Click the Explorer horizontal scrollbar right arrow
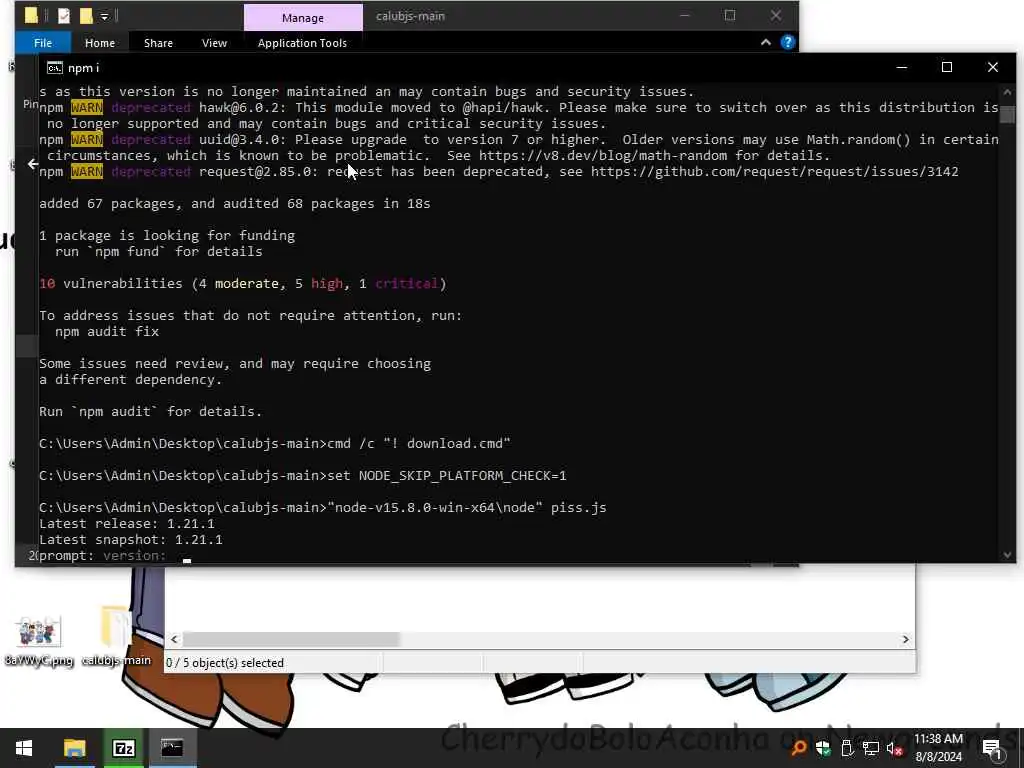The image size is (1024, 768). (x=906, y=639)
